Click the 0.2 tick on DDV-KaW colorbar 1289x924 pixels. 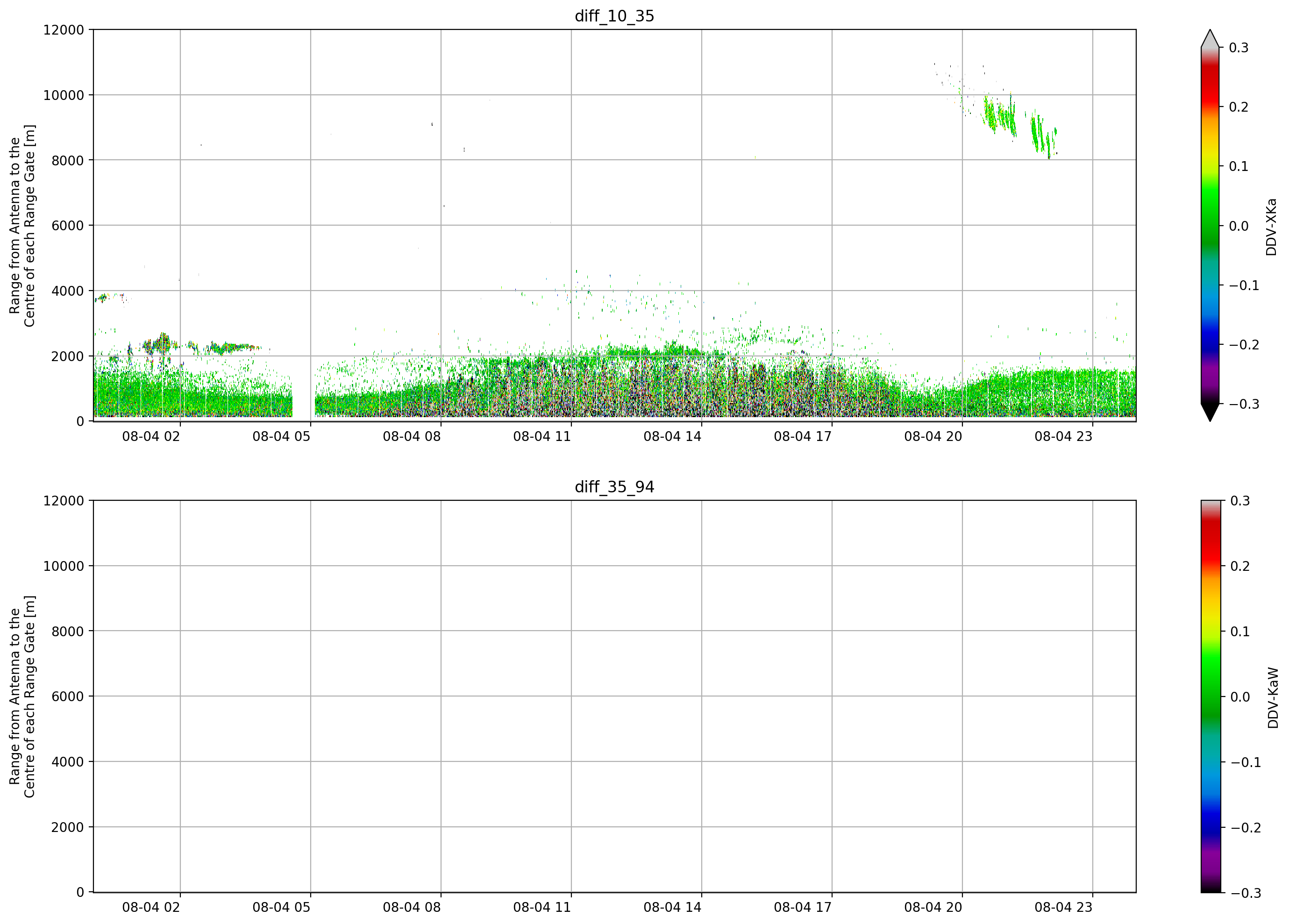tap(1239, 566)
